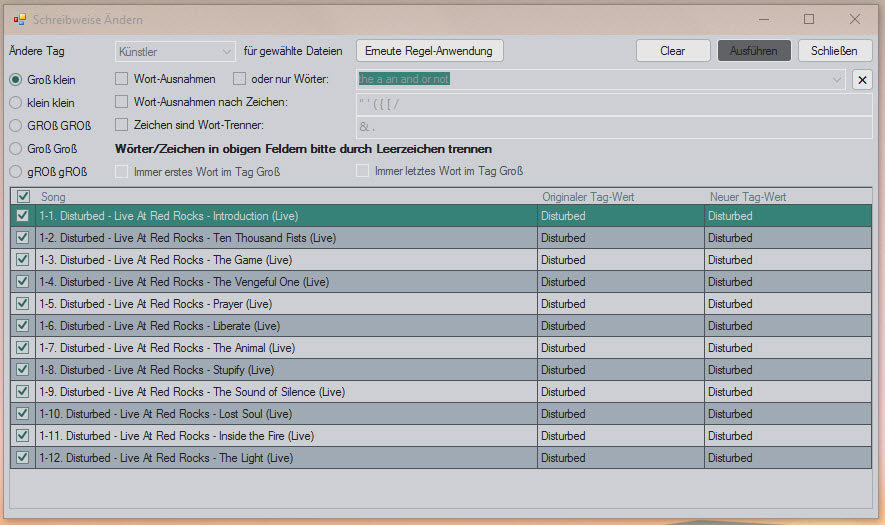Toggle Zeichen sind Wort-Trenner checkbox
Image resolution: width=885 pixels, height=525 pixels.
pyautogui.click(x=121, y=124)
